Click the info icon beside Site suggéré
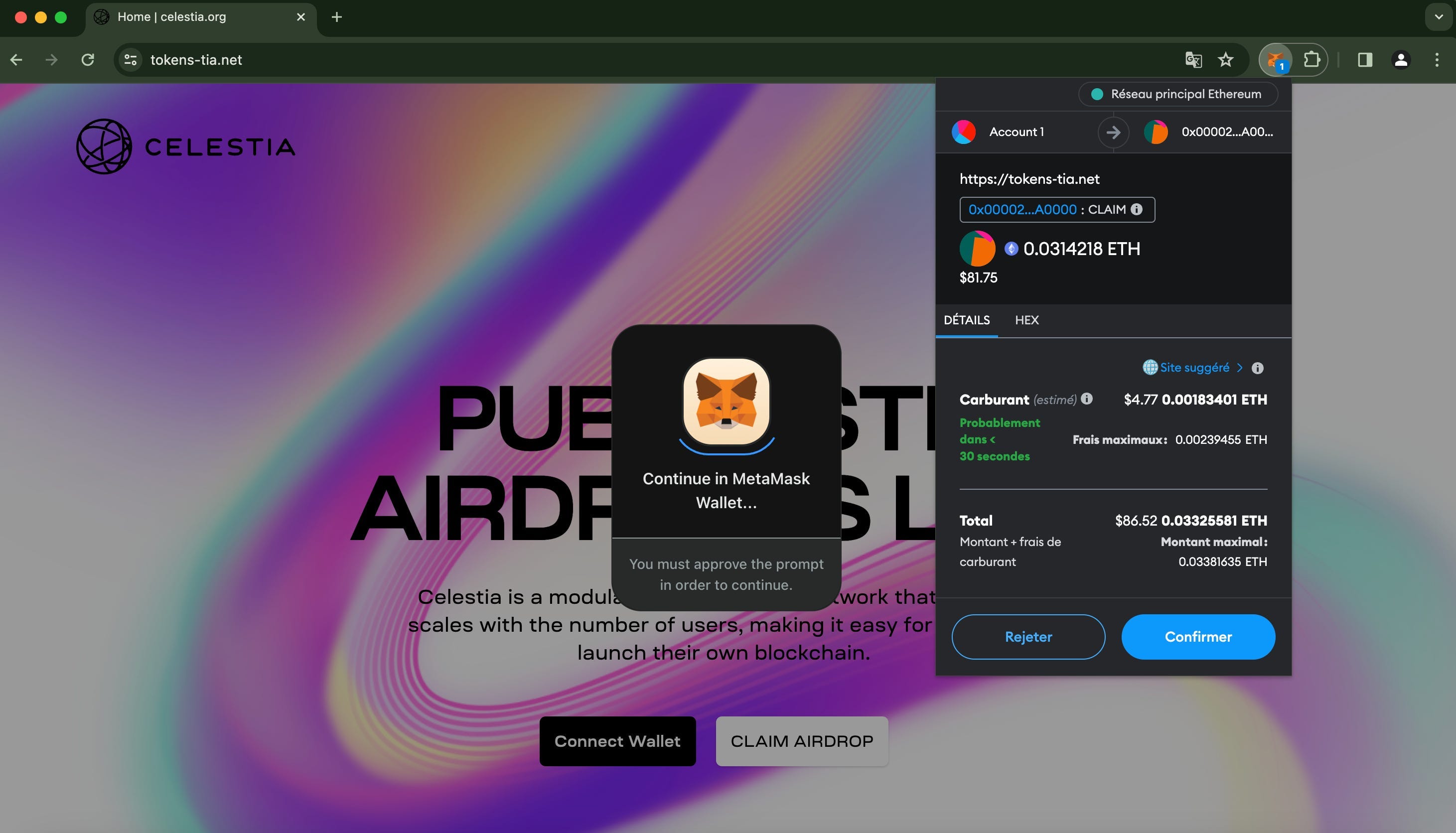This screenshot has width=1456, height=833. tap(1257, 368)
